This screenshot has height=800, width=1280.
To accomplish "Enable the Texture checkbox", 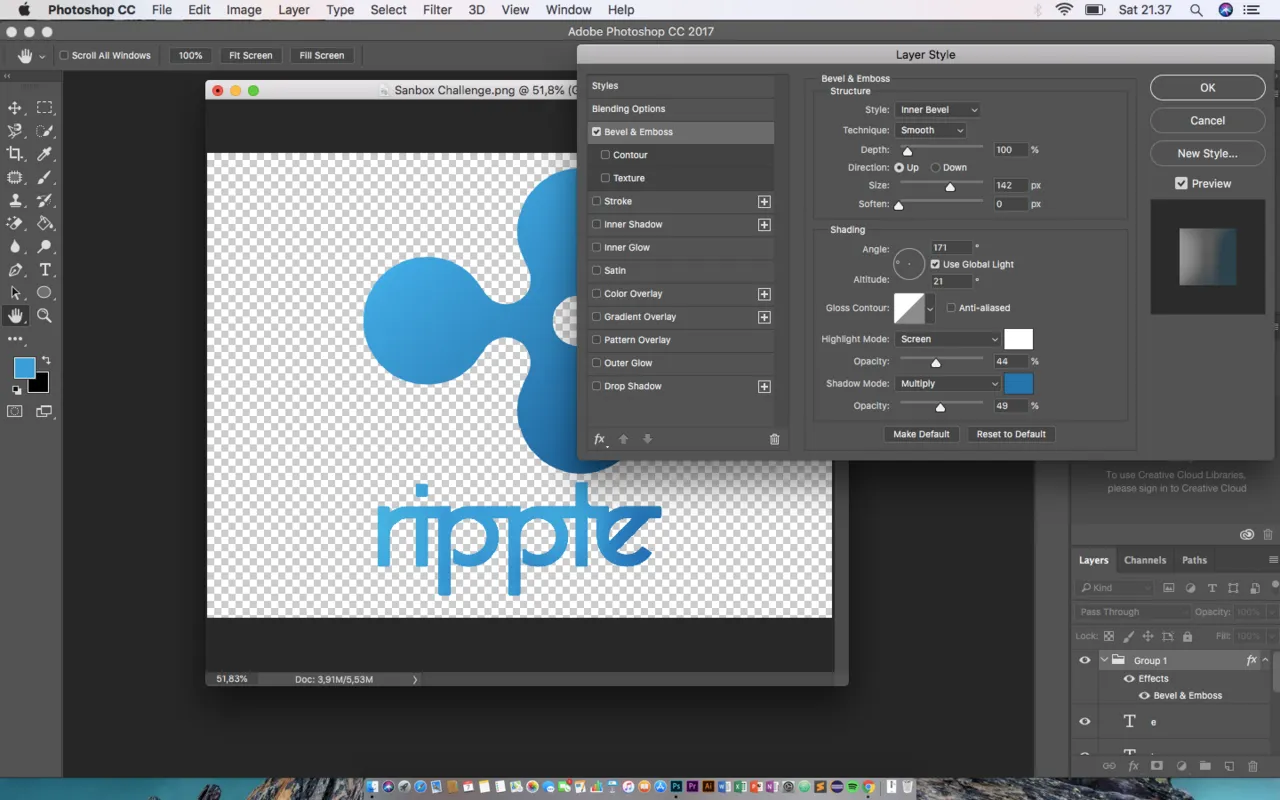I will (x=606, y=178).
